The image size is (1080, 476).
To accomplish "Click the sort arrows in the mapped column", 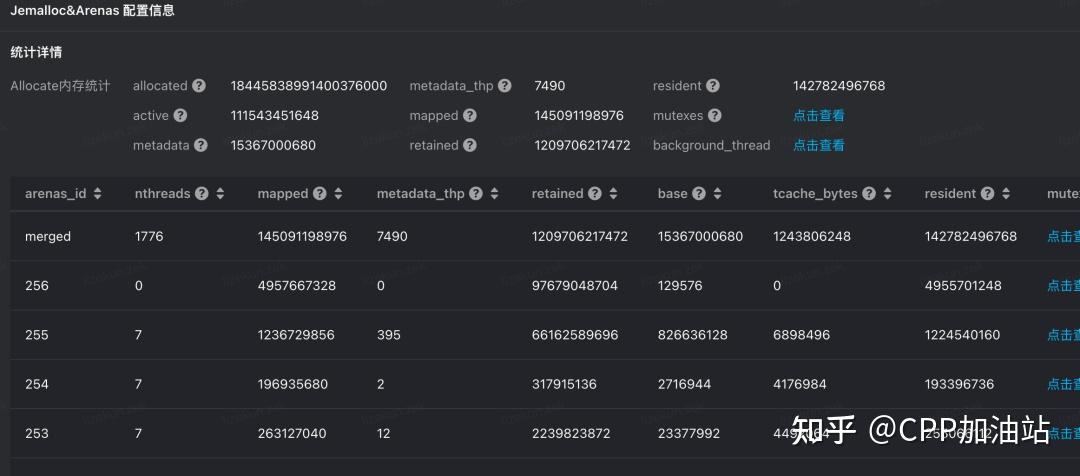I will 338,194.
